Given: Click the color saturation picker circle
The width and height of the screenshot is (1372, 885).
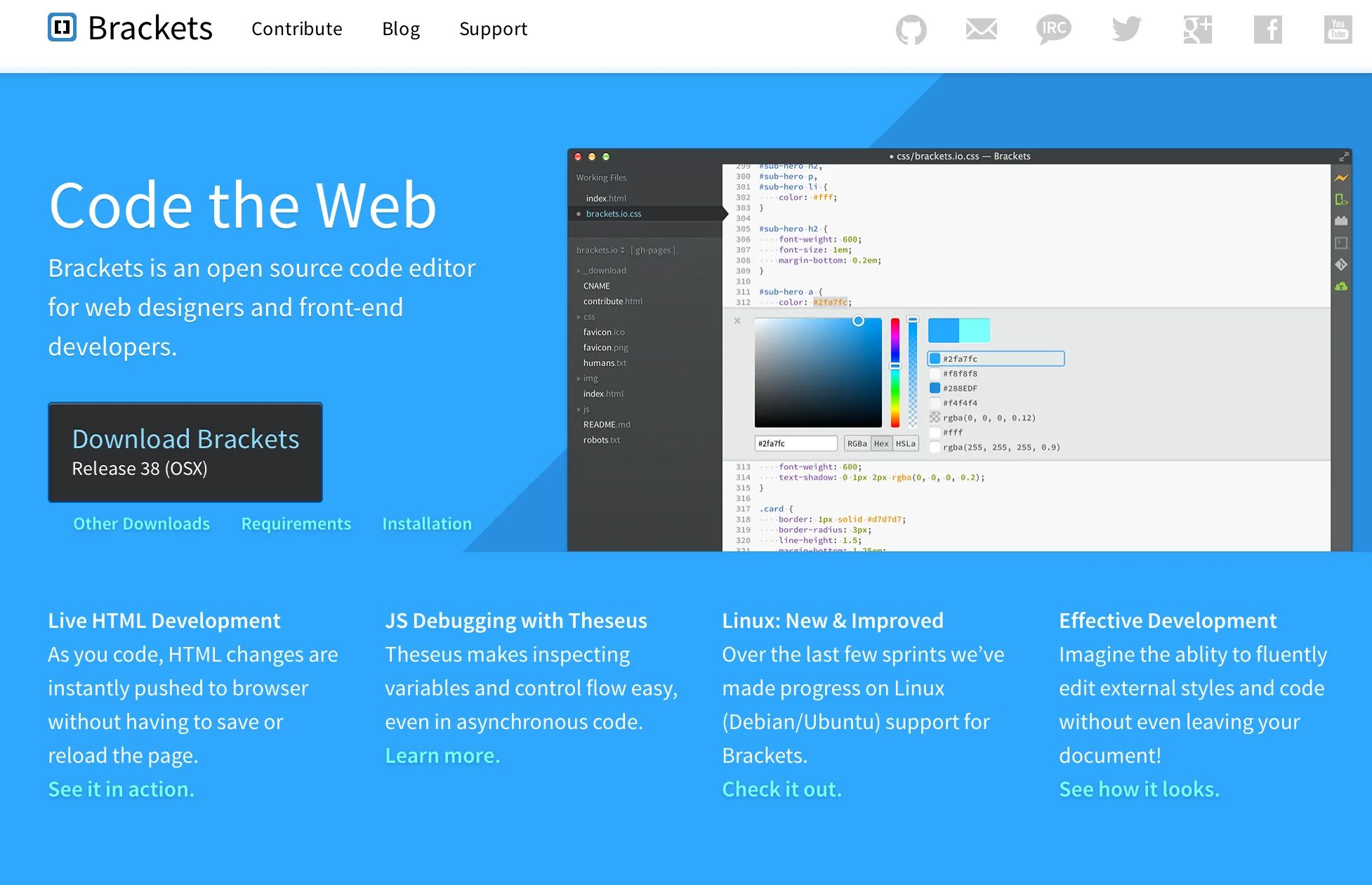Looking at the screenshot, I should (x=857, y=320).
